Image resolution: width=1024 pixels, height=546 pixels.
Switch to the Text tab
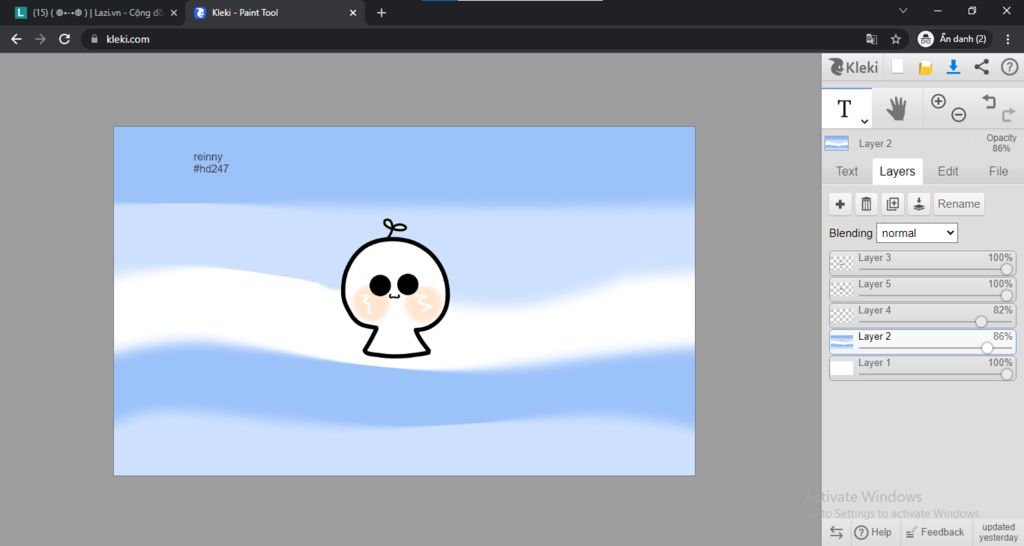(847, 171)
